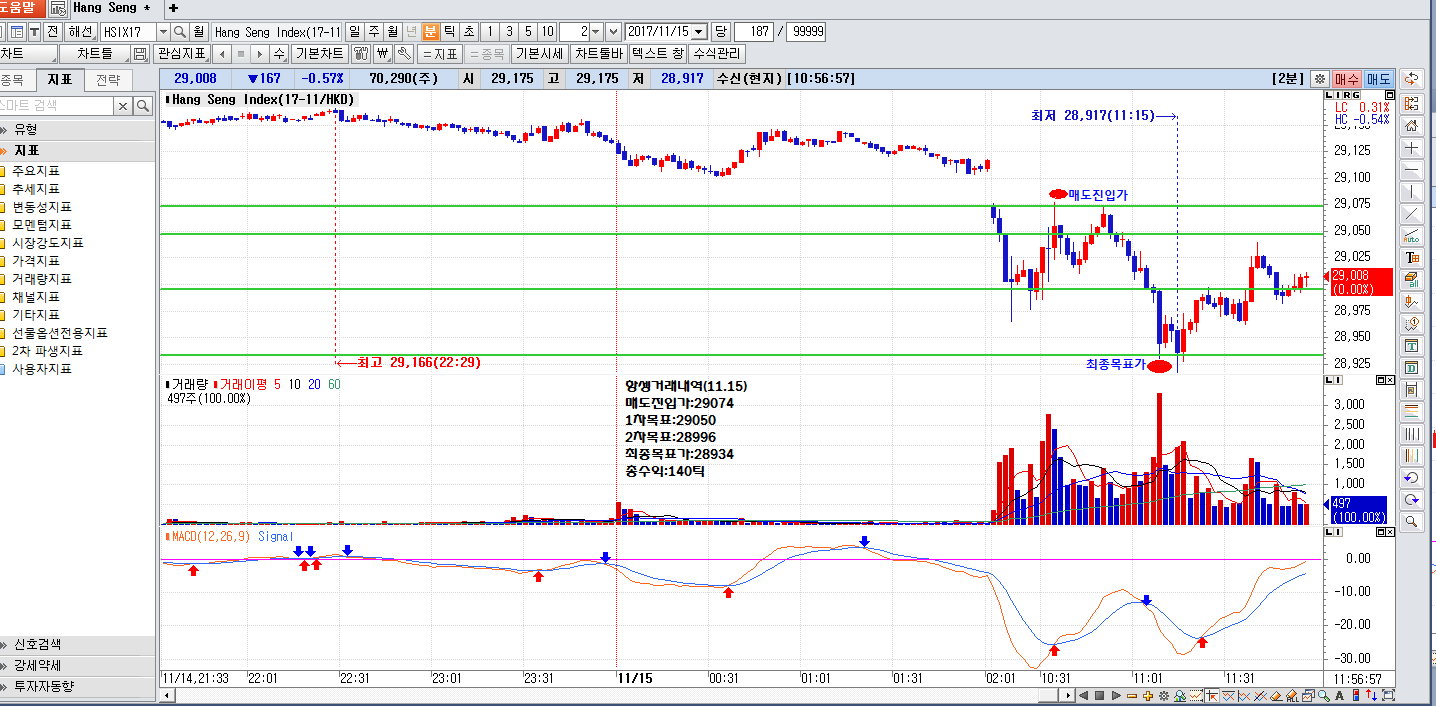Expand the 유형 section

point(78,129)
